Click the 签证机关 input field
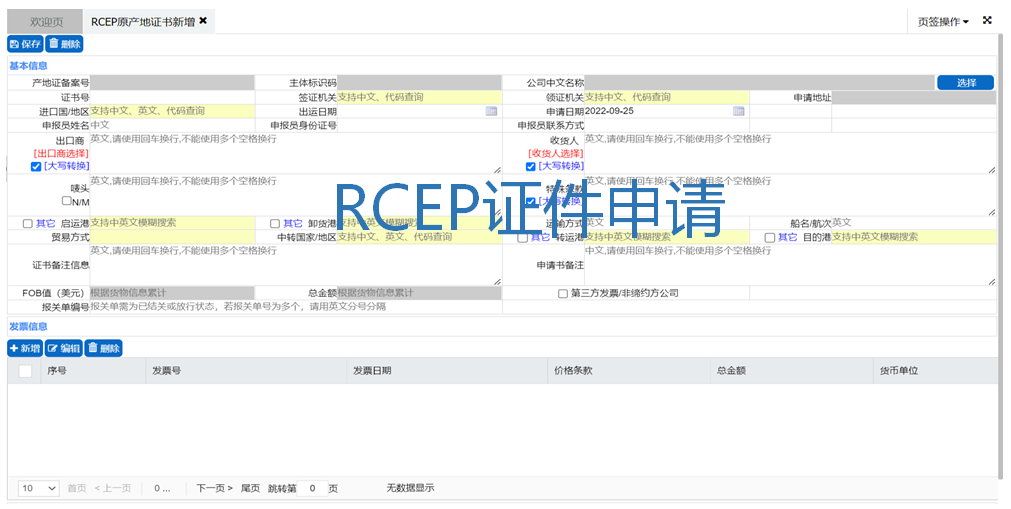Image resolution: width=1011 pixels, height=509 pixels. [419, 97]
